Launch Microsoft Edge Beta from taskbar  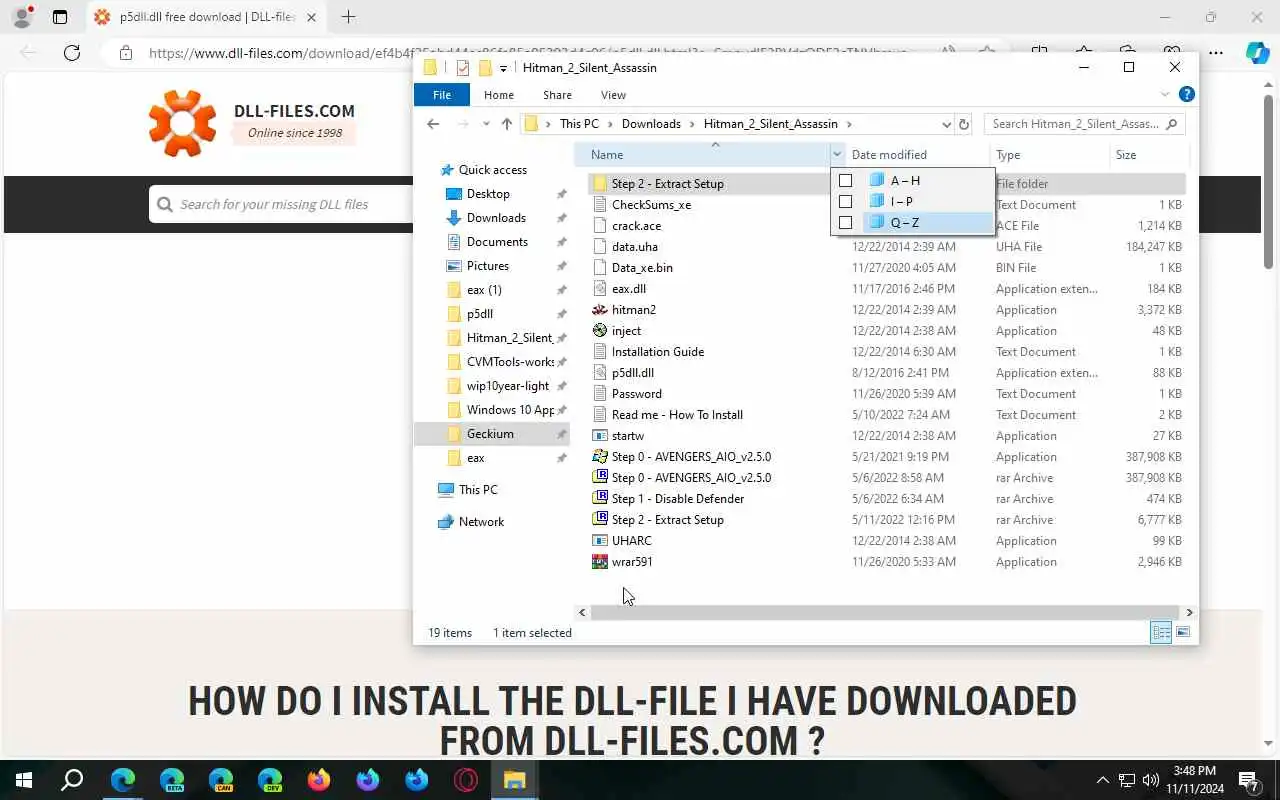(172, 780)
